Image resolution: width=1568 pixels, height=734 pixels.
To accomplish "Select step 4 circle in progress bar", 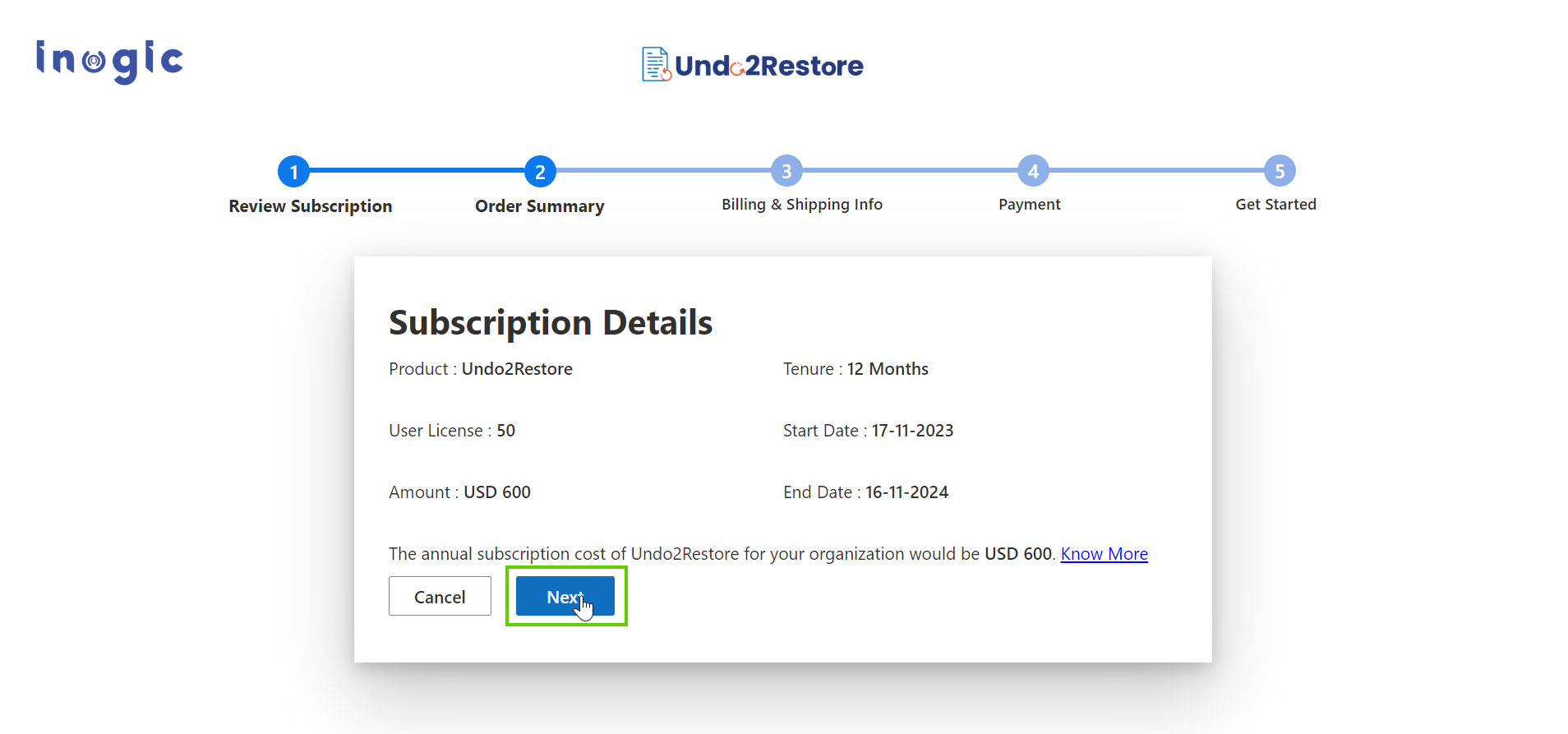I will 1033,172.
